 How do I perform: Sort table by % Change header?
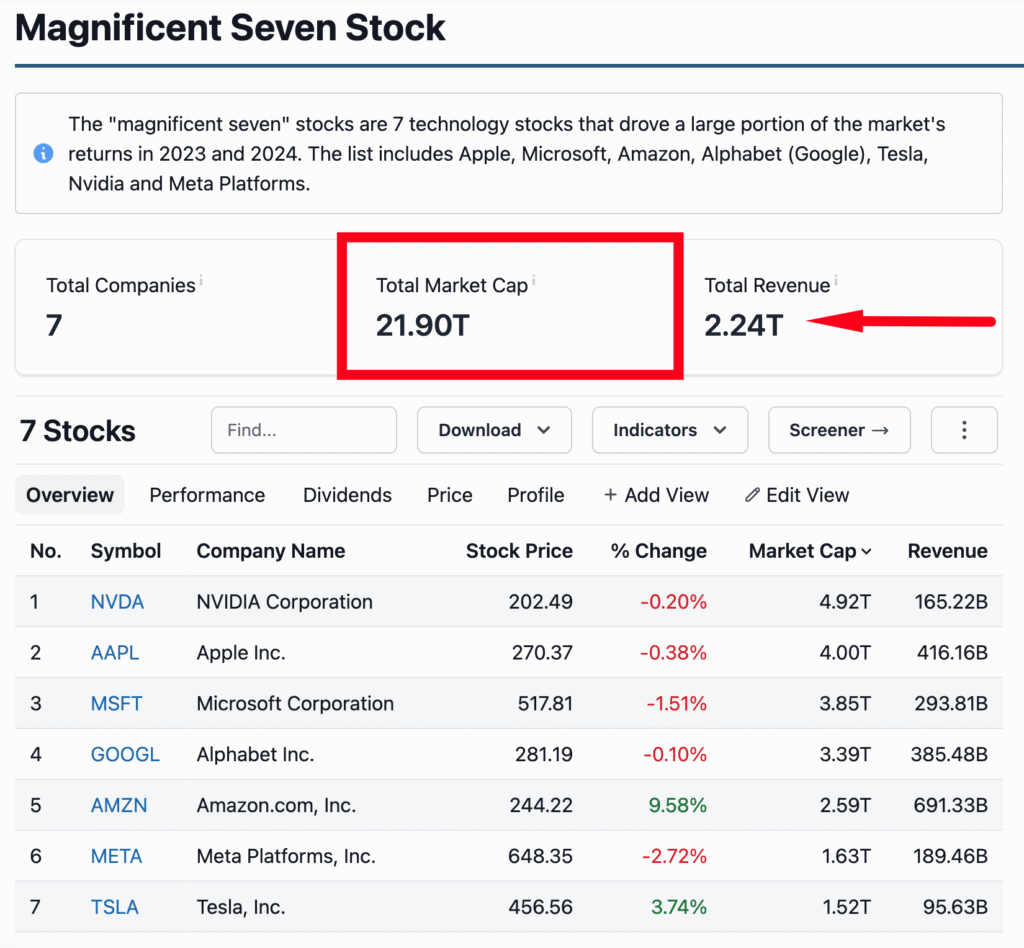click(x=658, y=551)
